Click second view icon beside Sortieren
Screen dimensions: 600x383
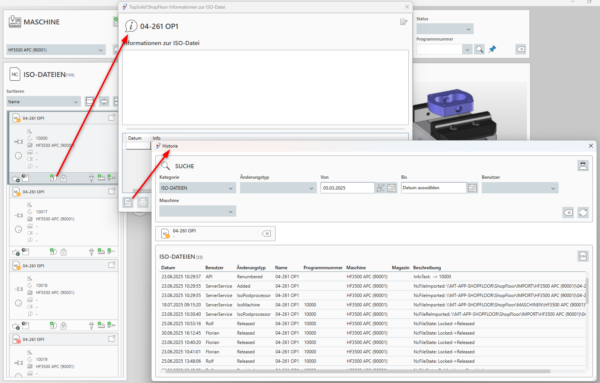pyautogui.click(x=104, y=101)
